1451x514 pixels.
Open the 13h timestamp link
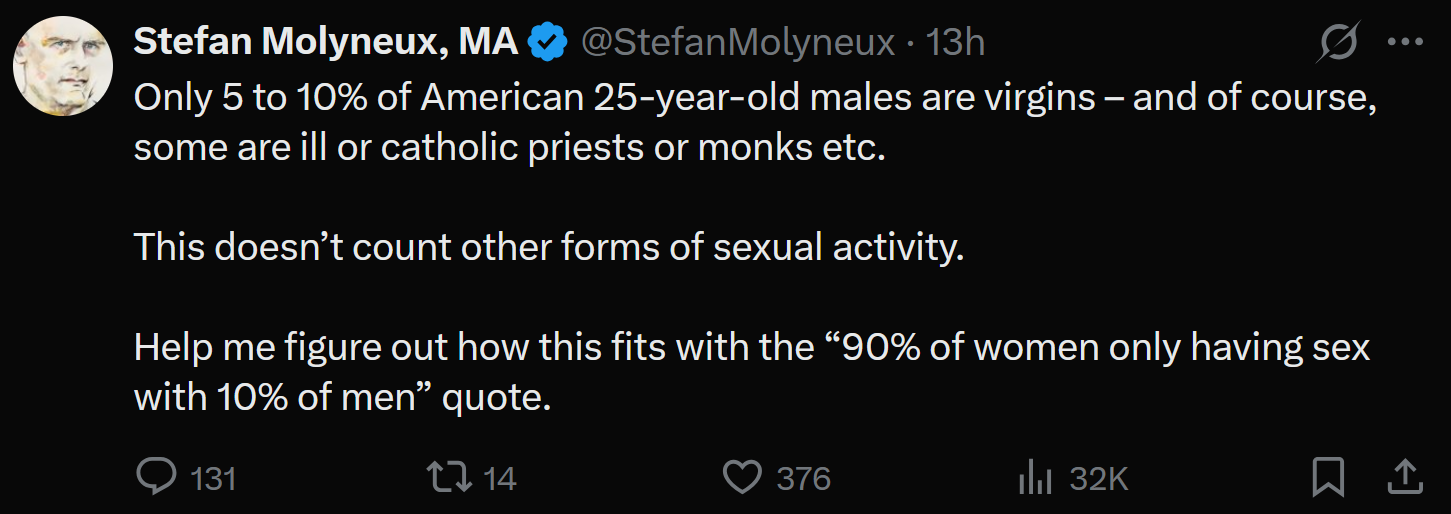pos(956,42)
